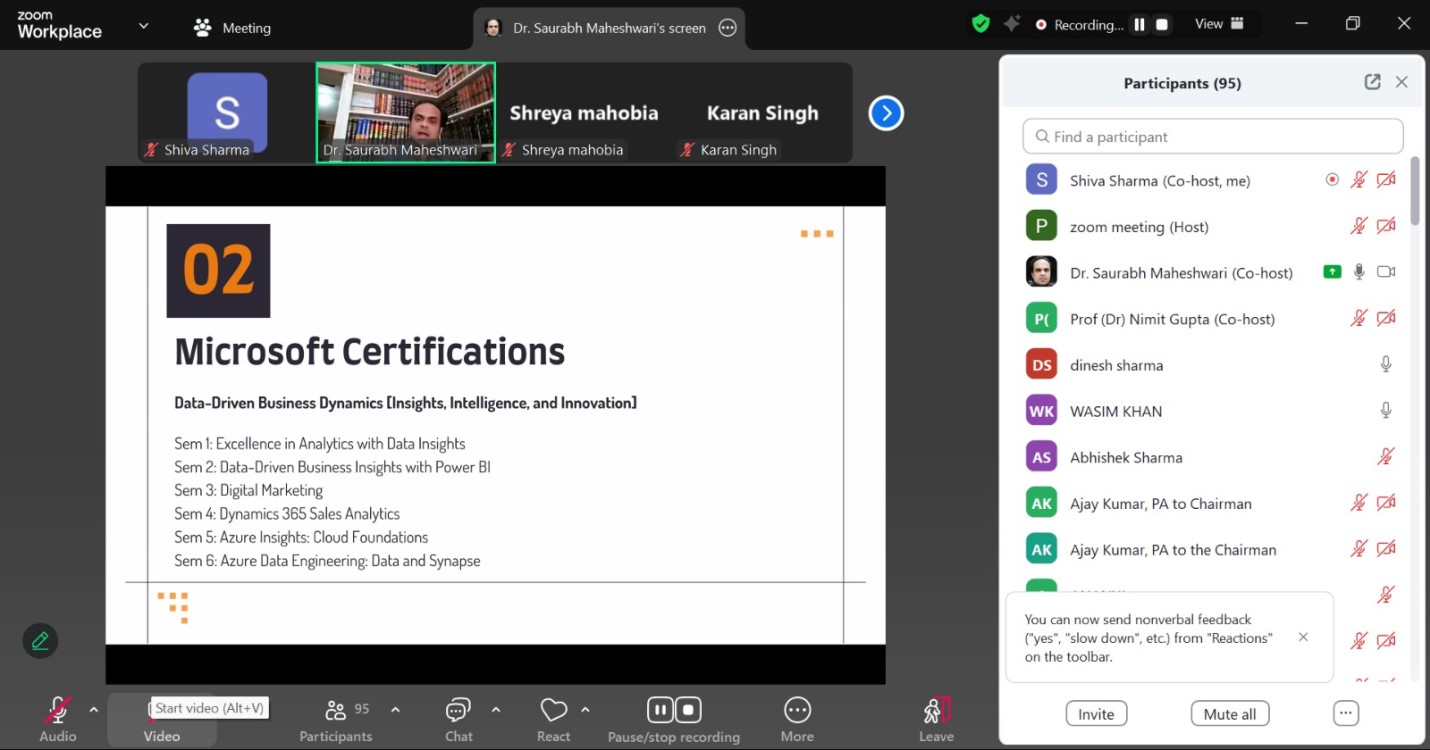
Task: Click the participants list scrollbar
Action: pos(1415,190)
